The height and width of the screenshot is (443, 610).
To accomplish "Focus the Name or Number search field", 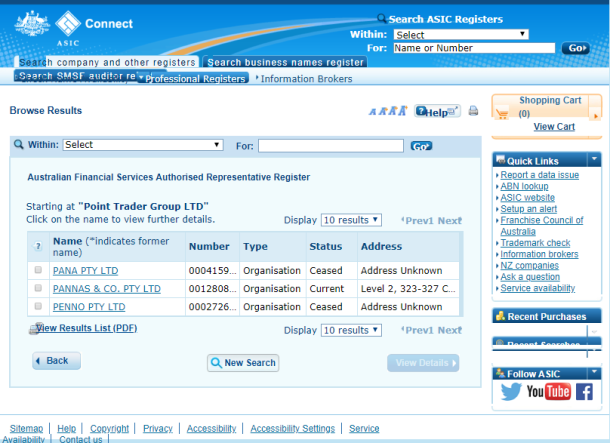I will [474, 48].
